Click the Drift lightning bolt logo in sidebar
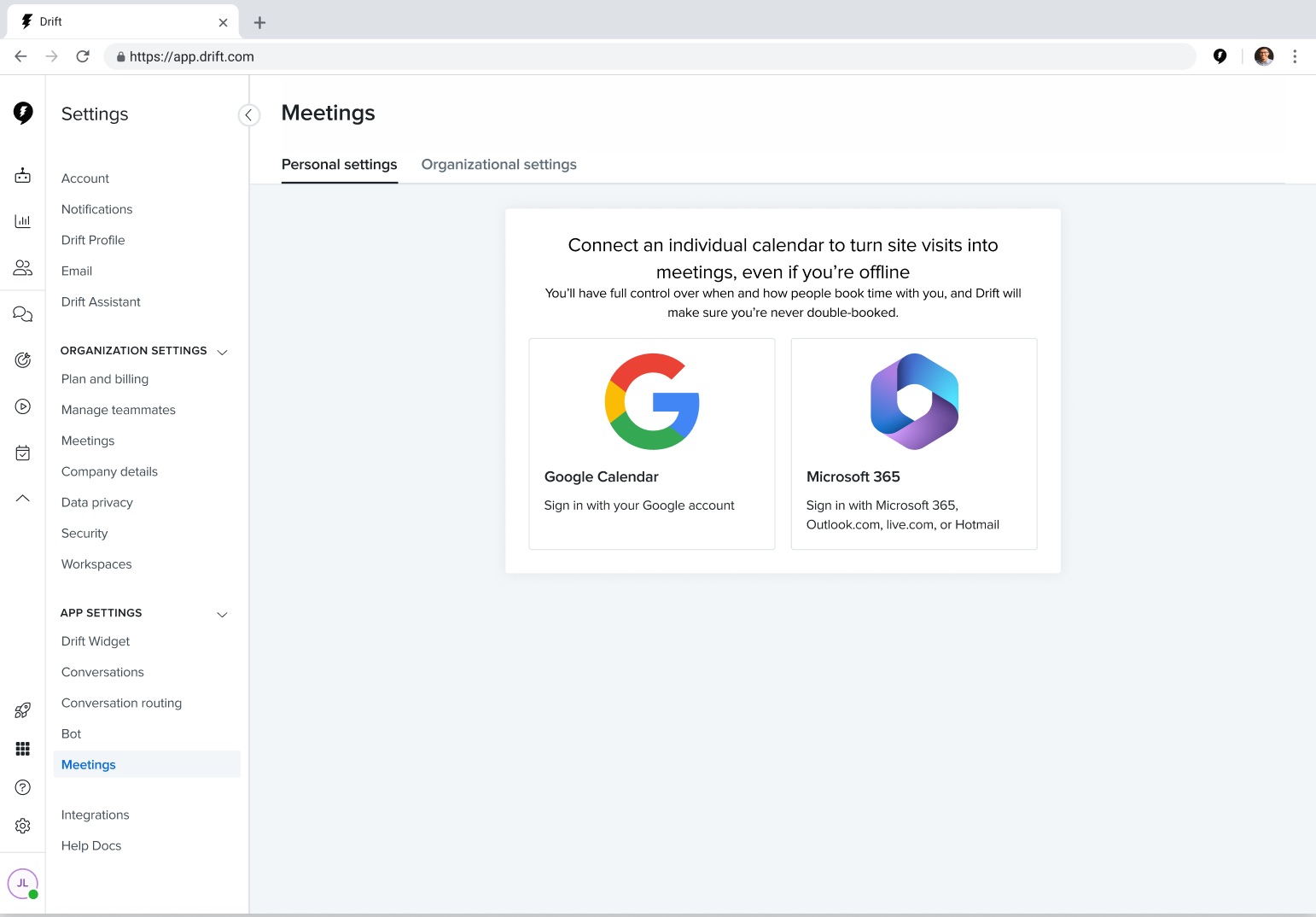 (x=23, y=113)
